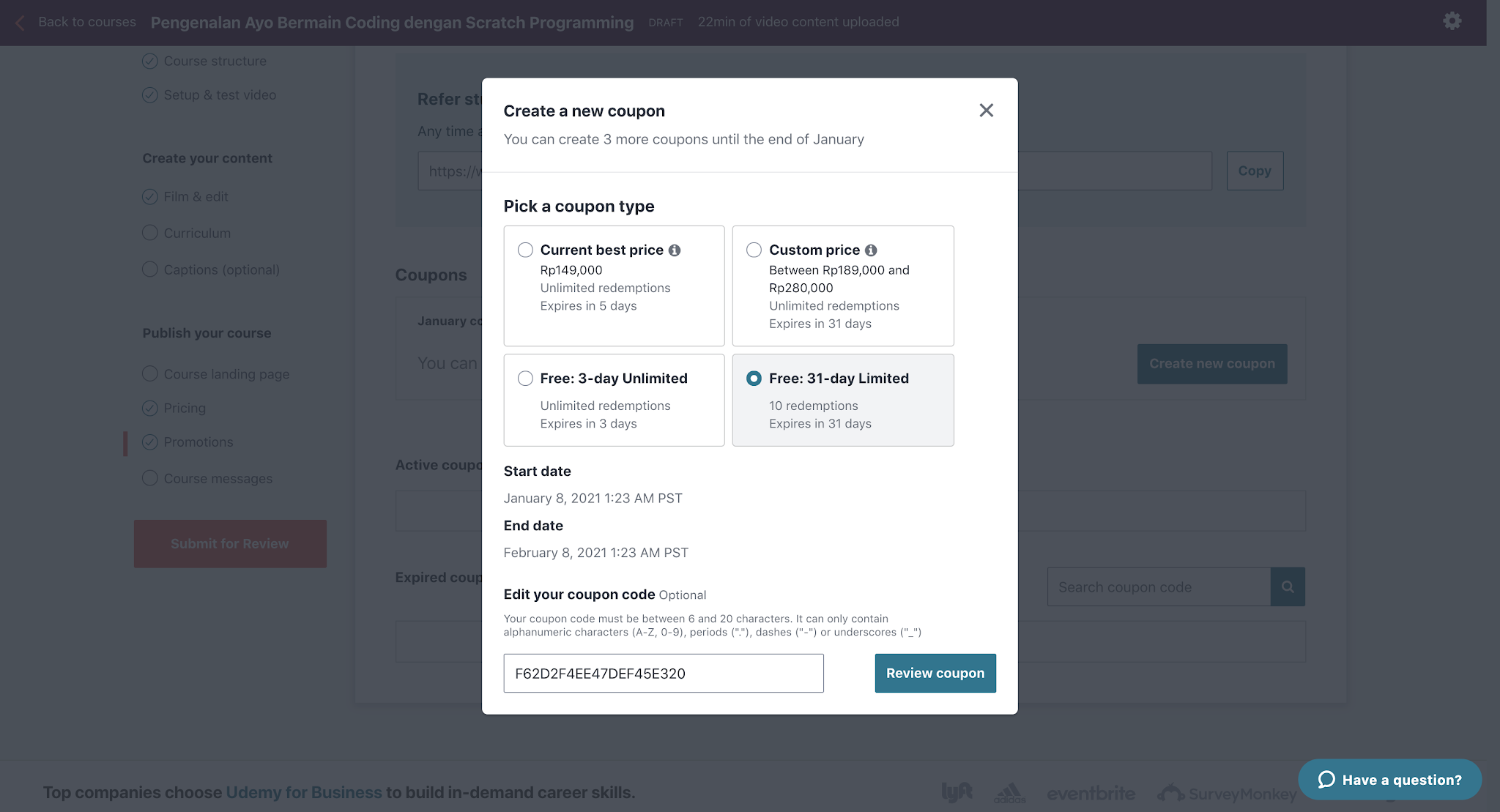Click the coupon code text field
This screenshot has width=1500, height=812.
pos(664,673)
